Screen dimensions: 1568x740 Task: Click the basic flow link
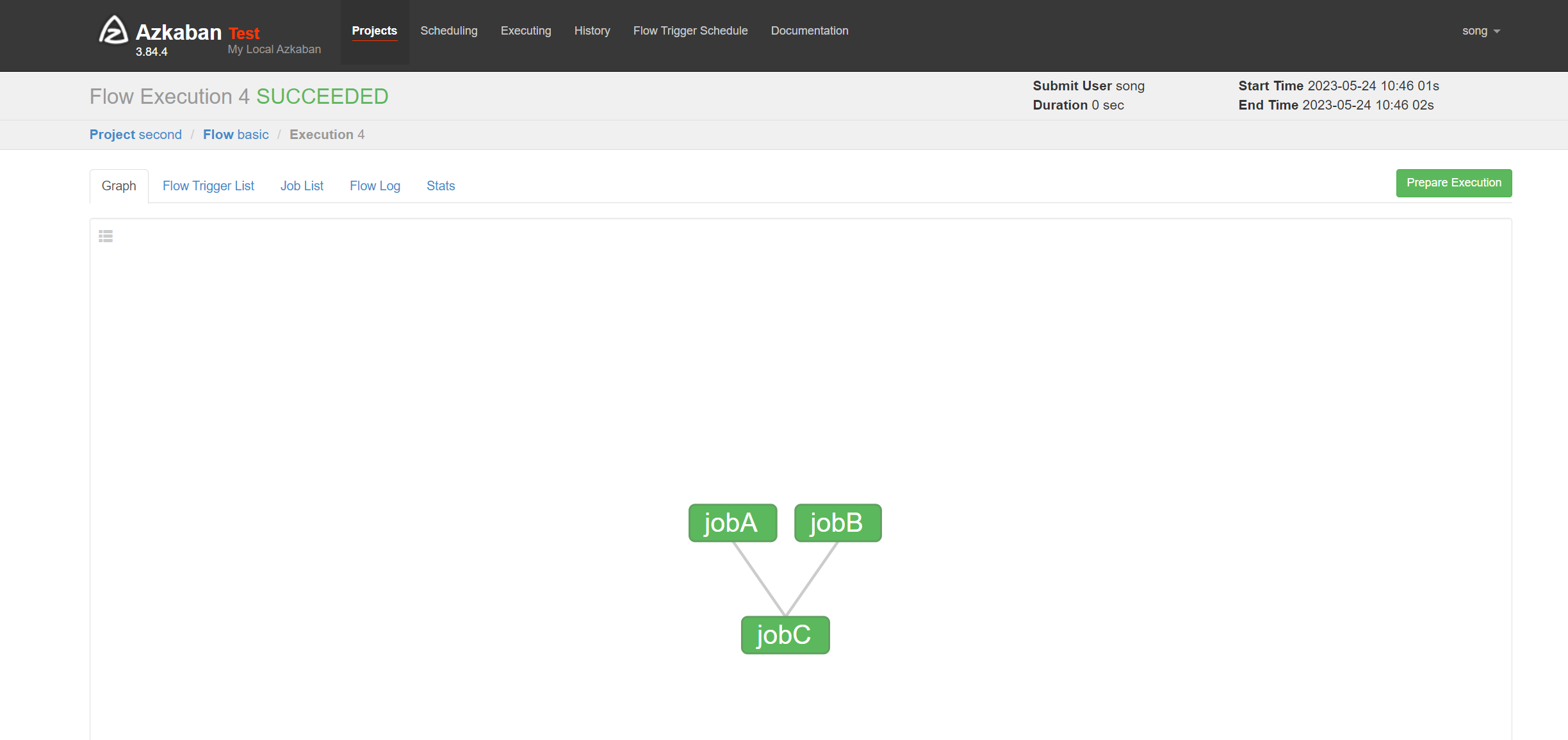click(235, 133)
